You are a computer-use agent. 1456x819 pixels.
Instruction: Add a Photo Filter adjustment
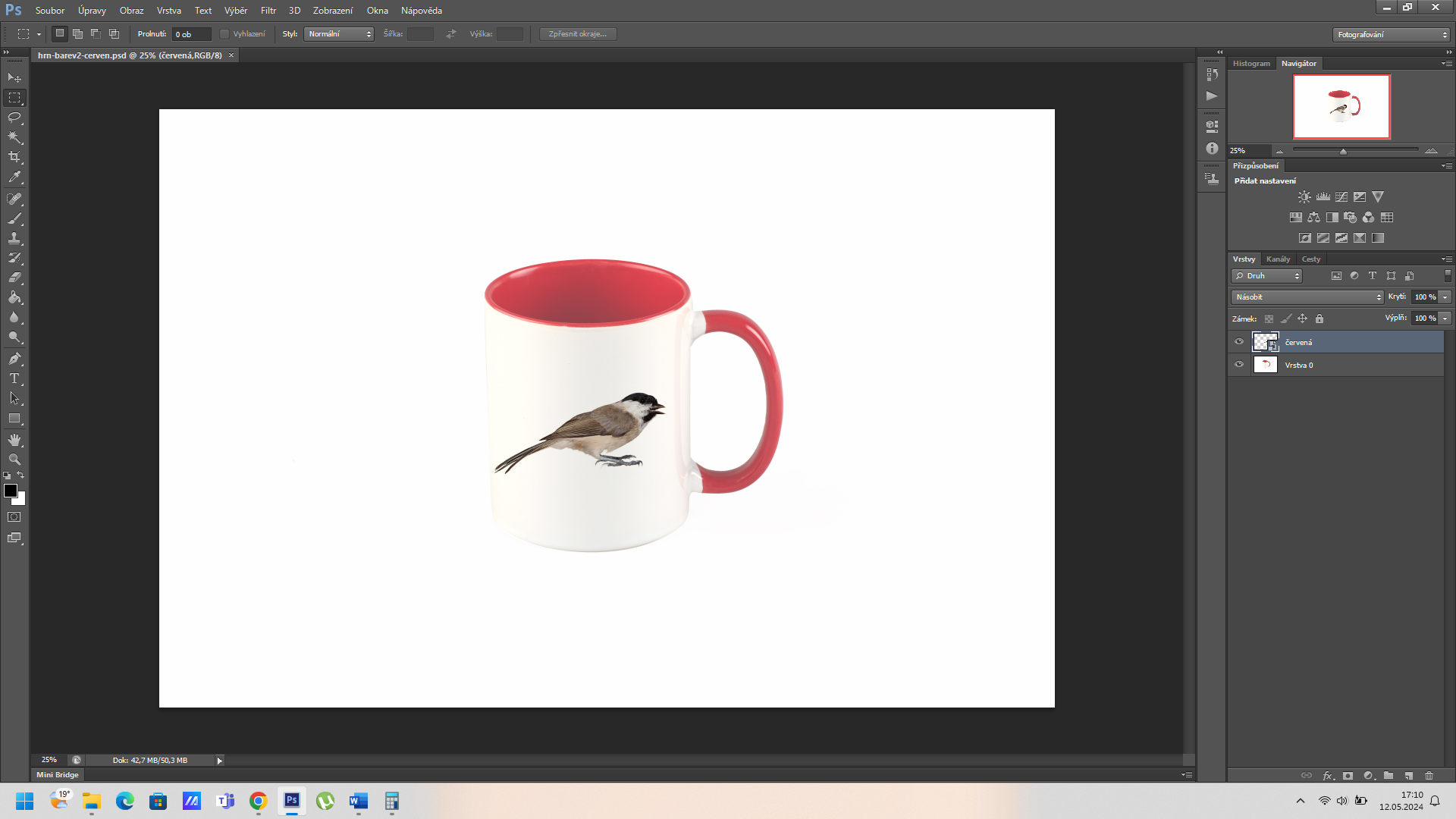[1351, 217]
